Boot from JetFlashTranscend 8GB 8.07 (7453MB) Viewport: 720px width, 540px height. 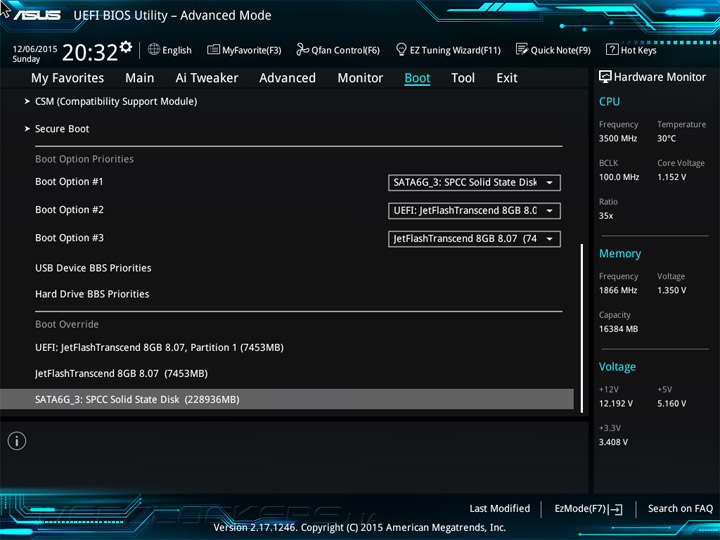click(x=121, y=374)
